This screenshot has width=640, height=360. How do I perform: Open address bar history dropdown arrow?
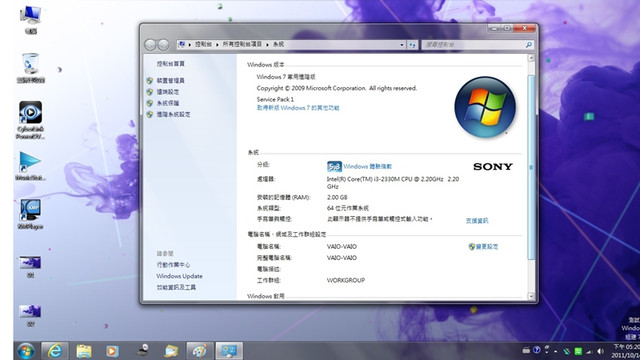tap(402, 44)
